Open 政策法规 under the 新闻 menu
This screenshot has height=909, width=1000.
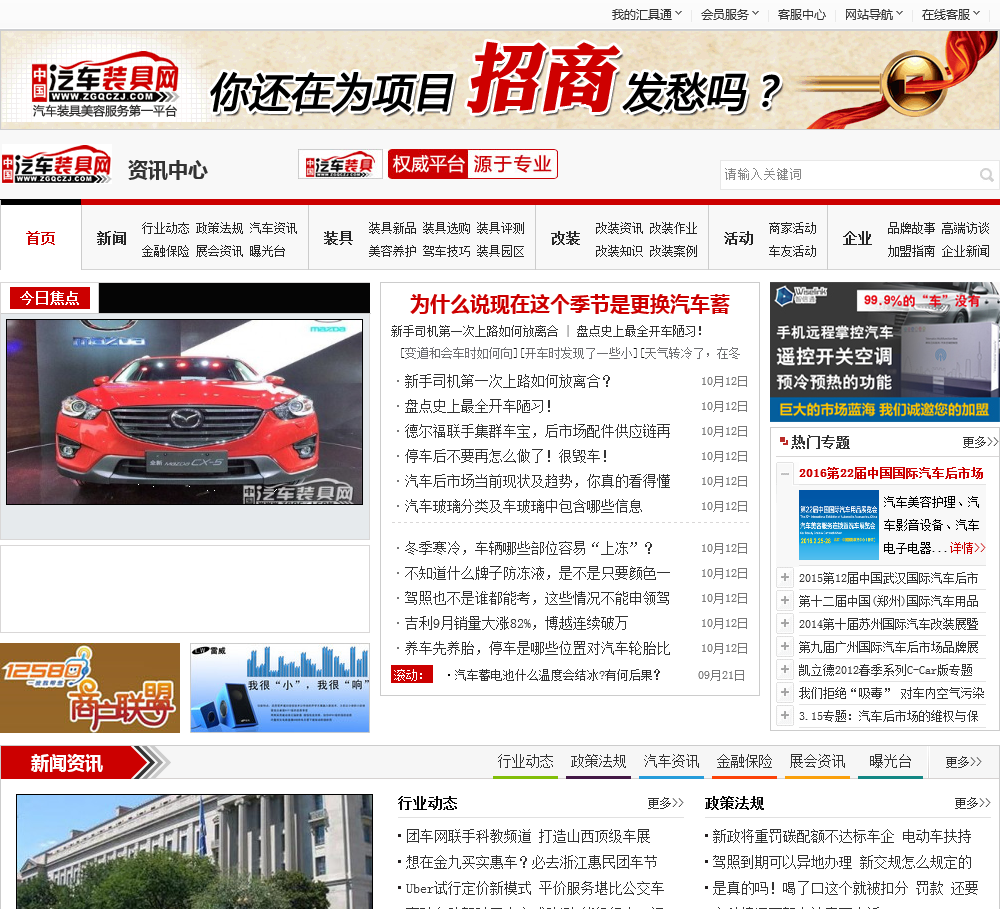(219, 228)
